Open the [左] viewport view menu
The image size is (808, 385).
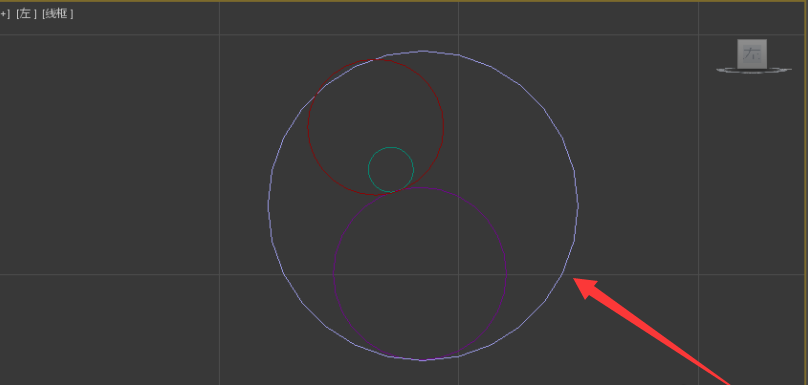pyautogui.click(x=26, y=14)
